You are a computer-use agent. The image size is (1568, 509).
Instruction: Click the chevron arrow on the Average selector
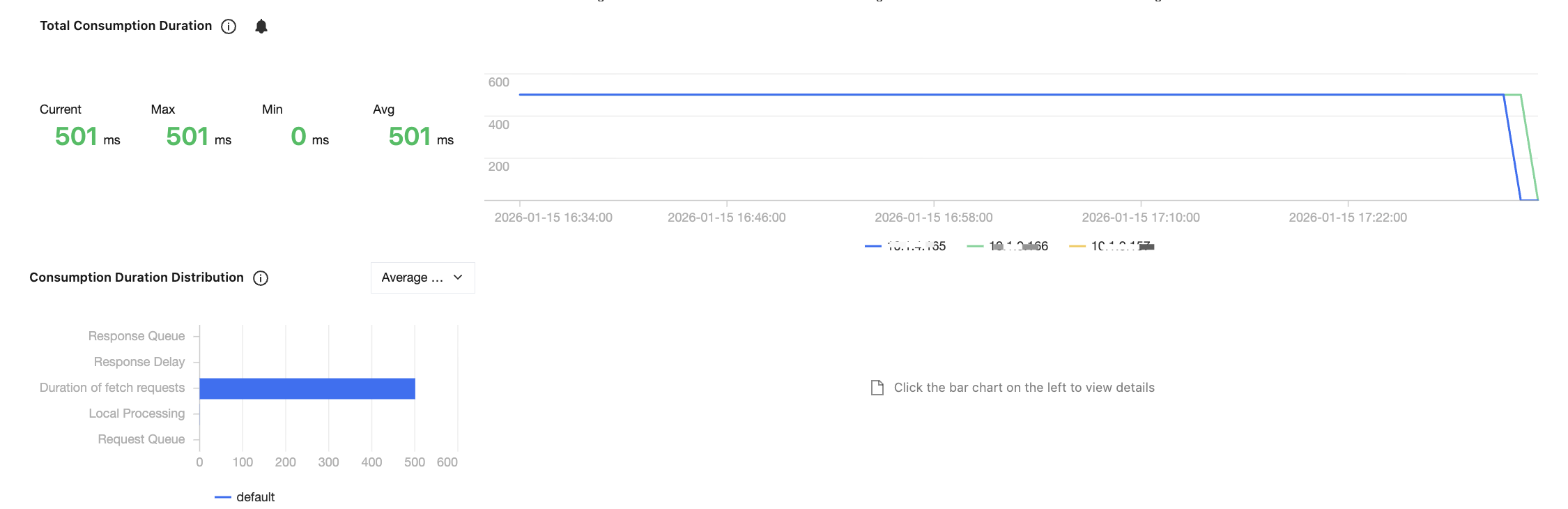[458, 278]
